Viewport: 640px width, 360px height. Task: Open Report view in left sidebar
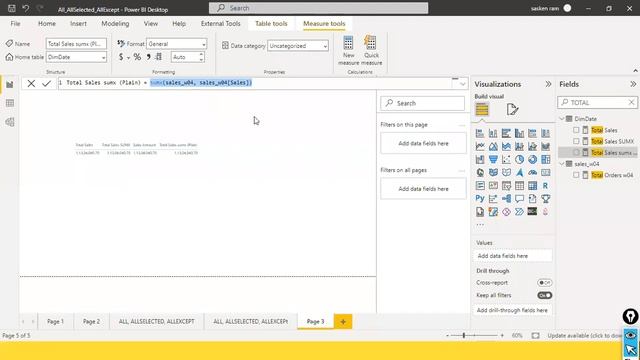coord(10,84)
